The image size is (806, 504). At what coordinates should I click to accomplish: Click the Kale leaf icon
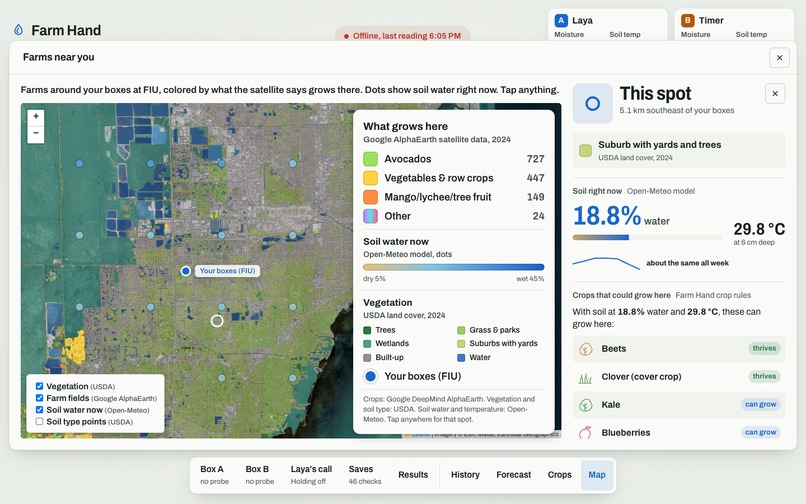(x=585, y=405)
